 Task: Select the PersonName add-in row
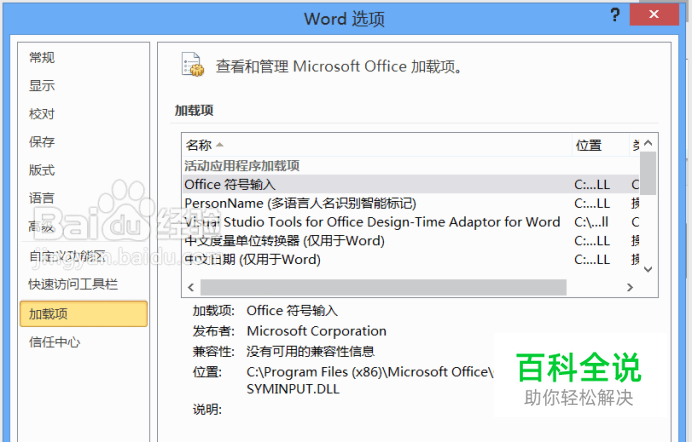(x=411, y=203)
